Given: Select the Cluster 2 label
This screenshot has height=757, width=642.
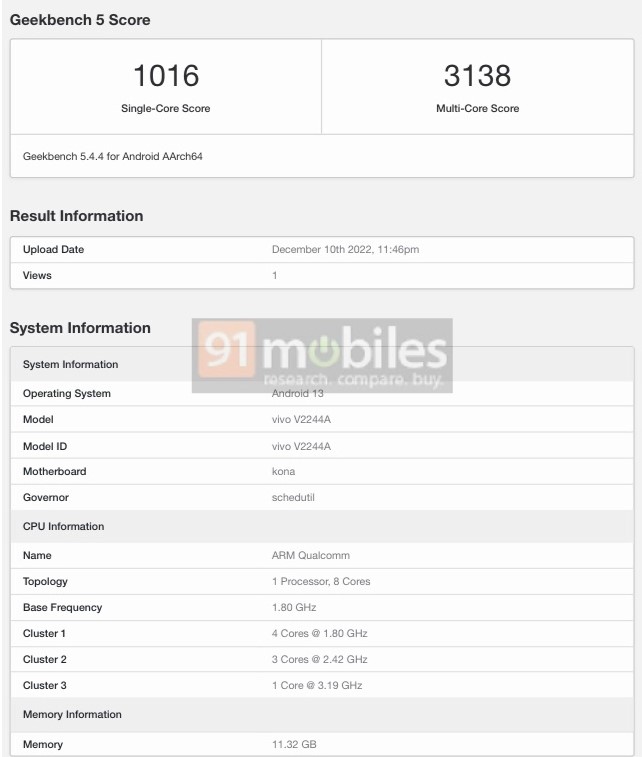Looking at the screenshot, I should [x=44, y=660].
